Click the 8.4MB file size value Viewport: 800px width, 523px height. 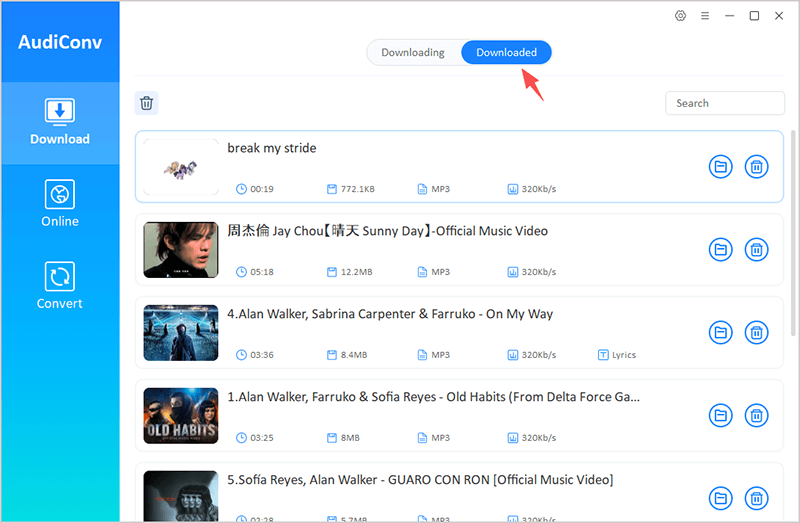tap(354, 355)
